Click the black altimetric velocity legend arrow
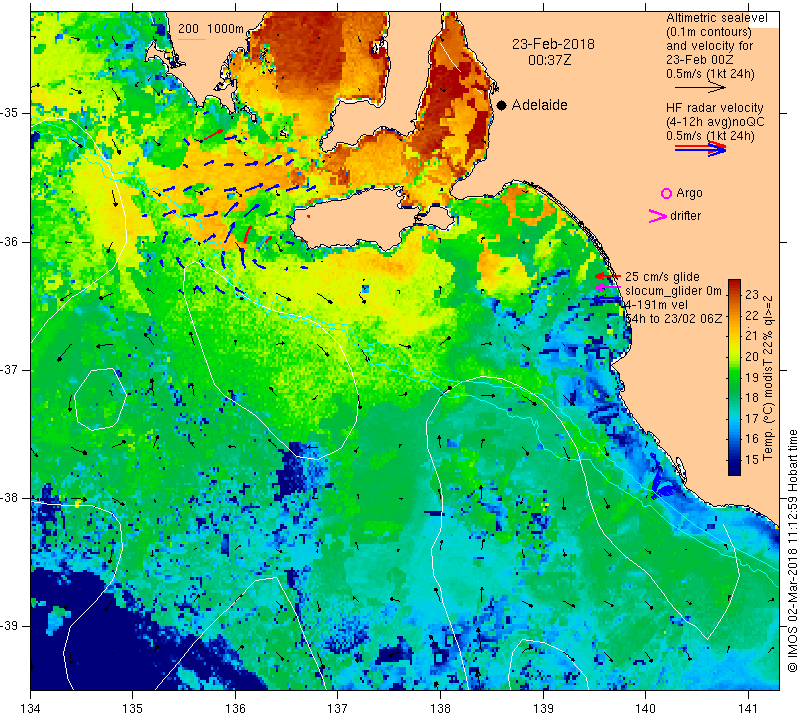800x720 pixels. click(700, 88)
